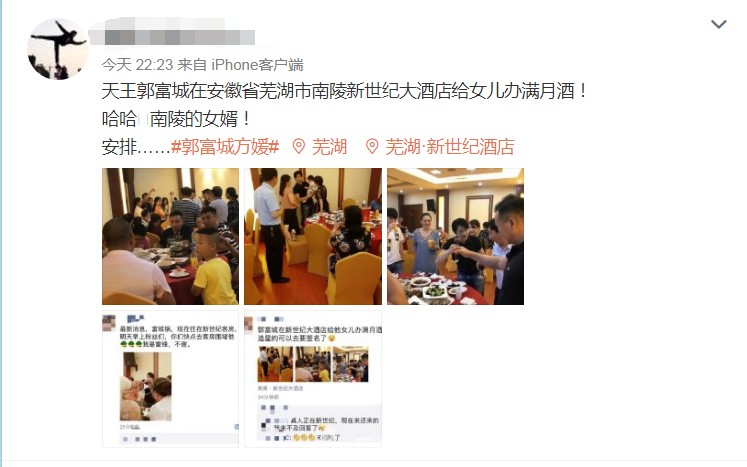
Task: Click the 安排 text before the hashtag
Action: pyautogui.click(x=119, y=147)
